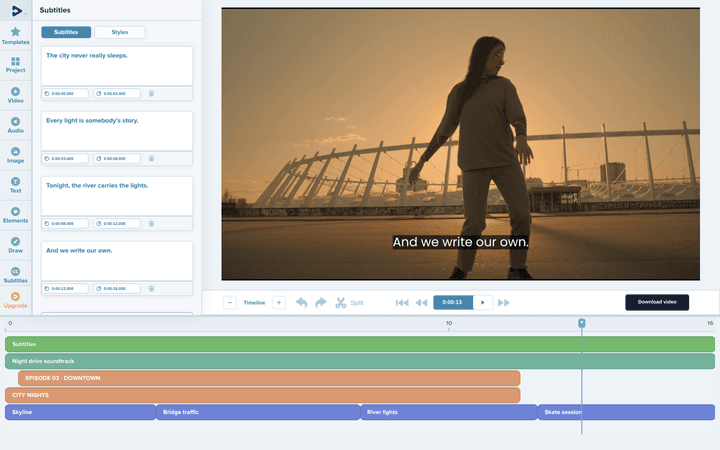Viewport: 720px width, 450px height.
Task: Open the Elements panel in the sidebar
Action: (x=16, y=215)
